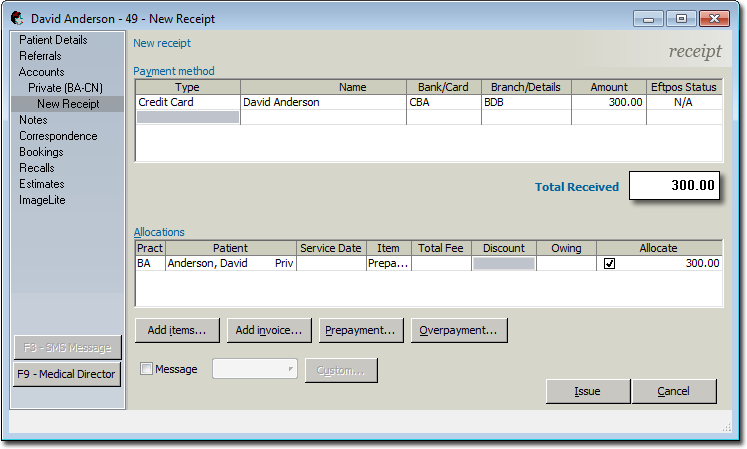Toggle the Allocate checkbox for Anderson, David
Viewport: 747px width, 449px height.
(609, 264)
